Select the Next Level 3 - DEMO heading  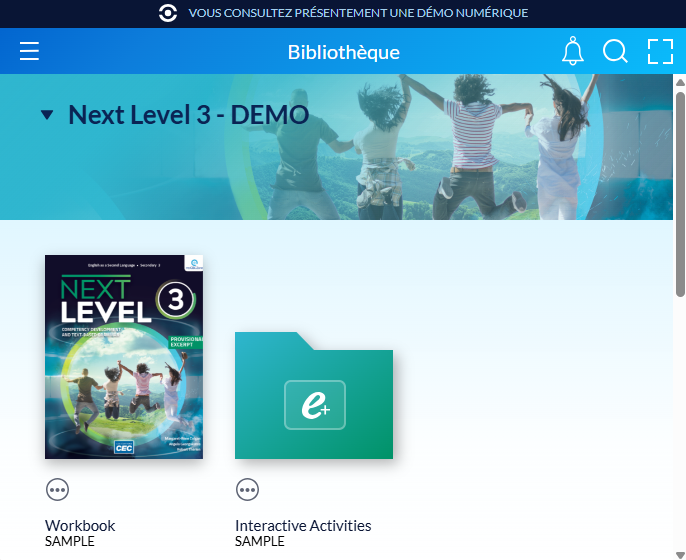(x=188, y=115)
